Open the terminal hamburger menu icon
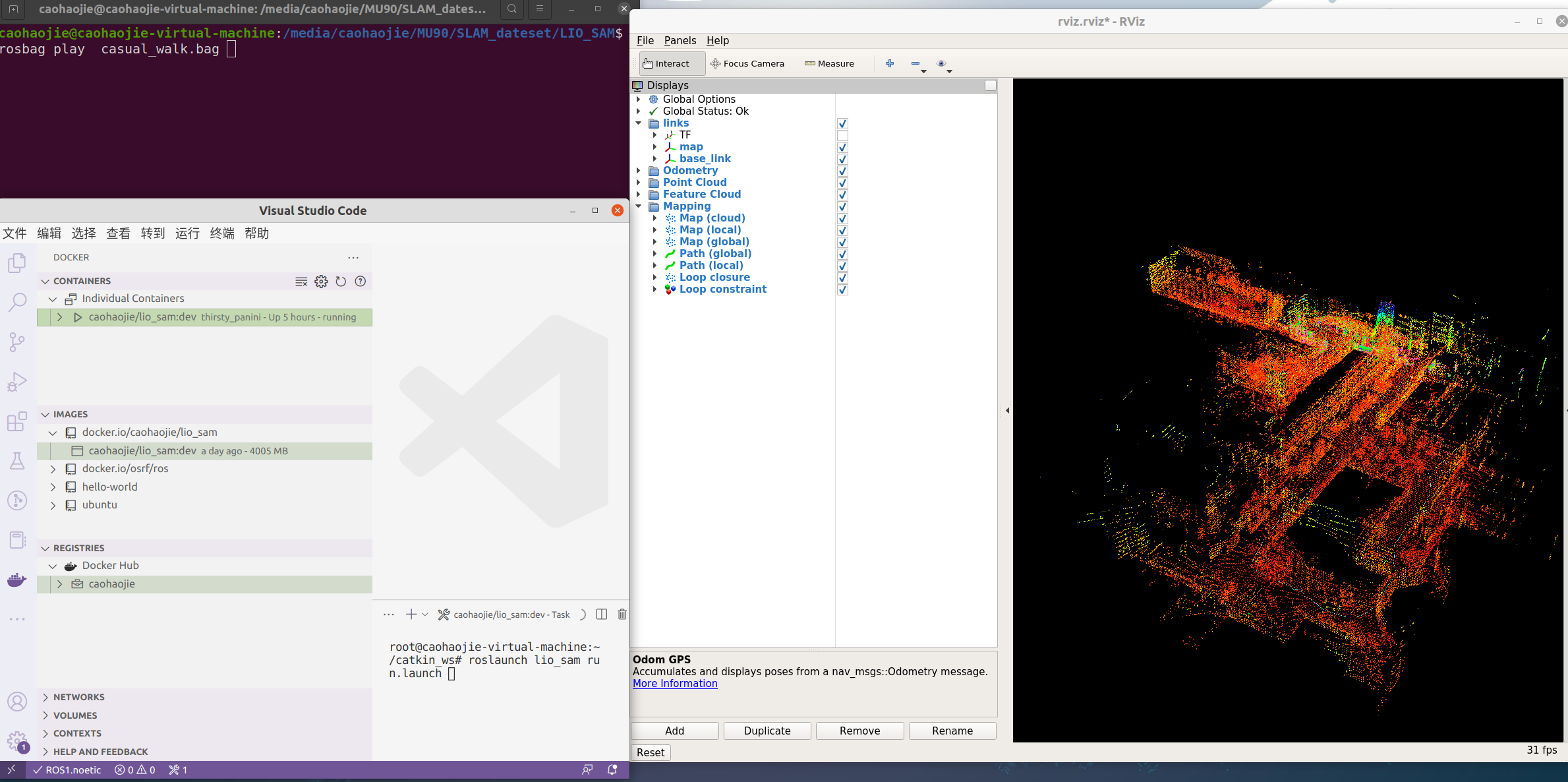Viewport: 1568px width, 782px height. 540,9
